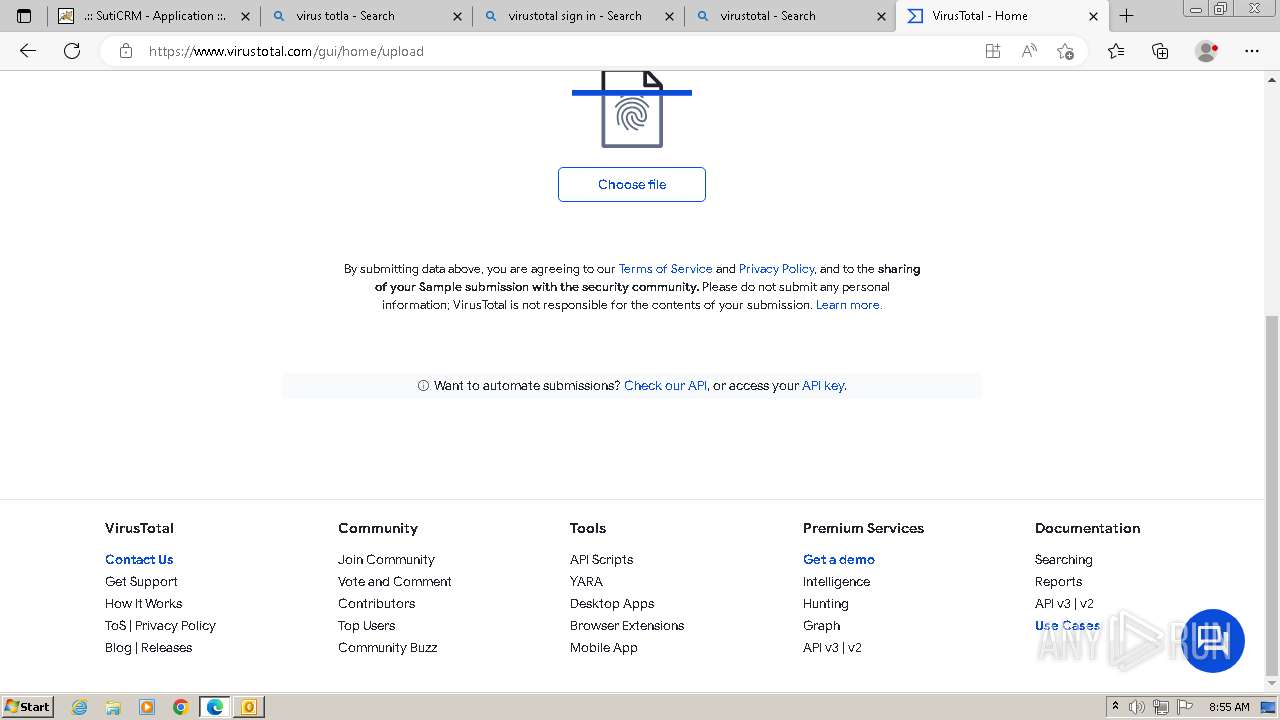The height and width of the screenshot is (720, 1280).
Task: Click Get a demo link
Action: click(x=839, y=559)
